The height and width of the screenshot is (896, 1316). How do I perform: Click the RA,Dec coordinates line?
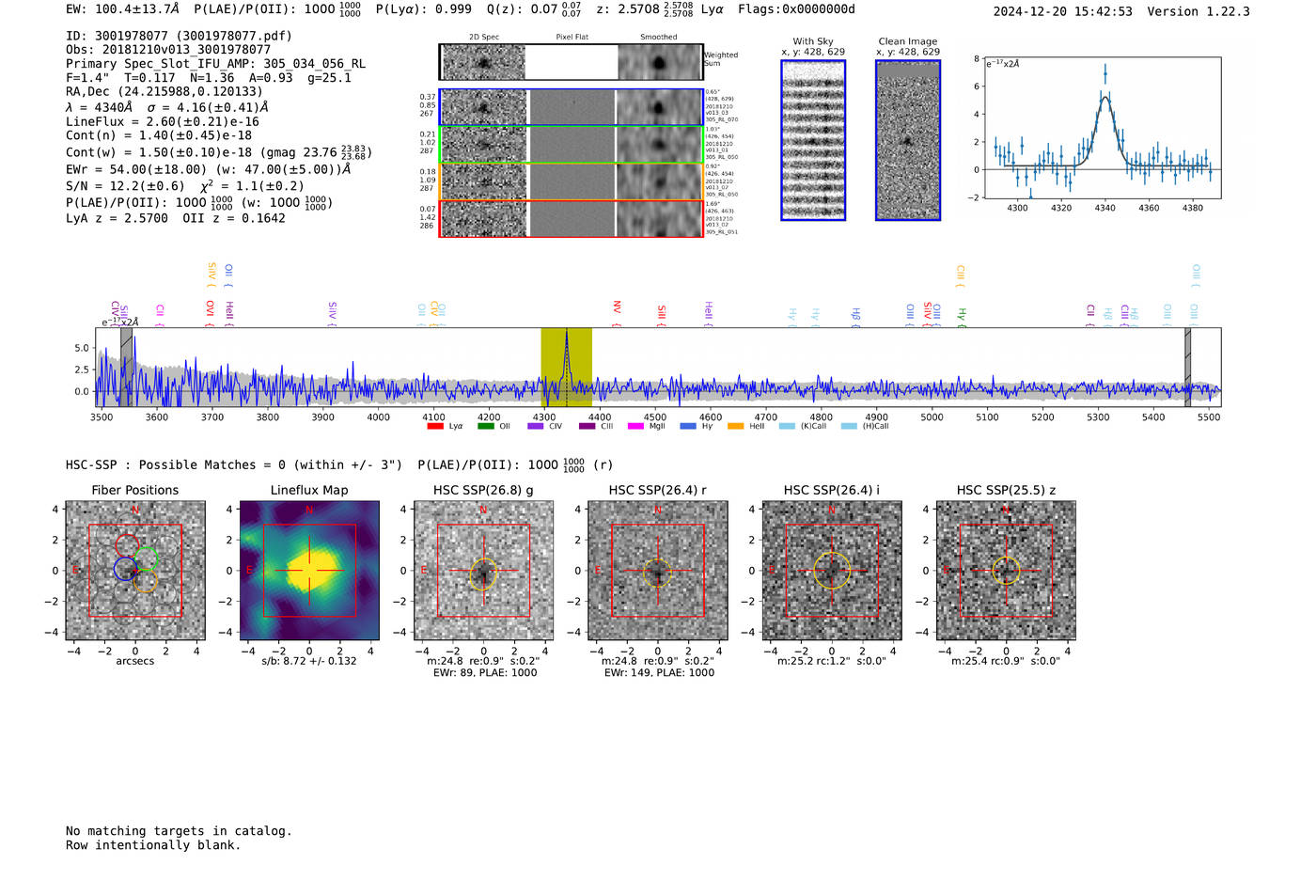[164, 92]
